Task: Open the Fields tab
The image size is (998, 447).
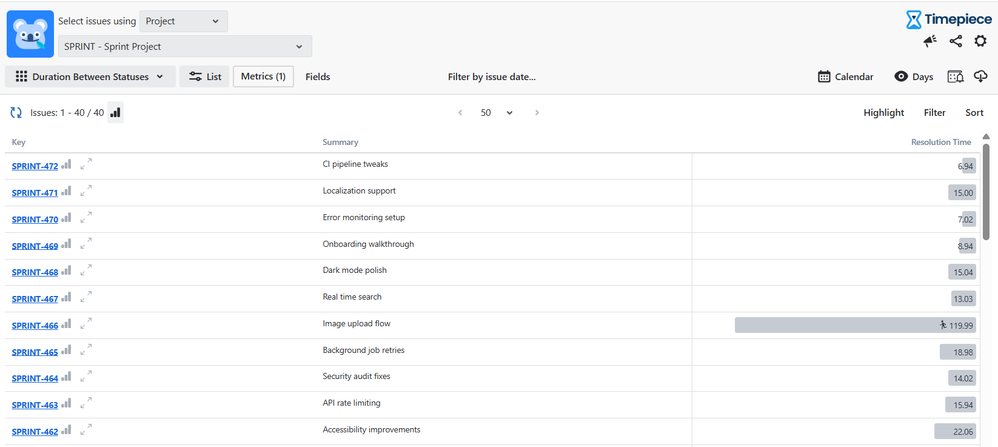Action: [318, 77]
